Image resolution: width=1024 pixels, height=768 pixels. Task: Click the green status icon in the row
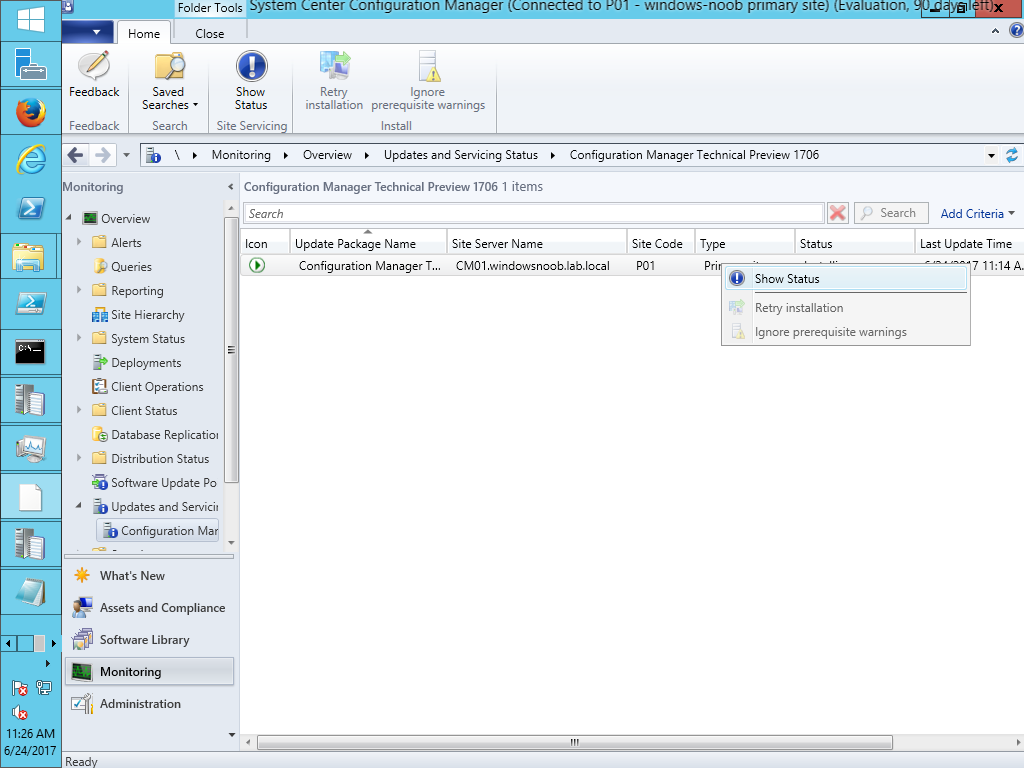coord(257,265)
